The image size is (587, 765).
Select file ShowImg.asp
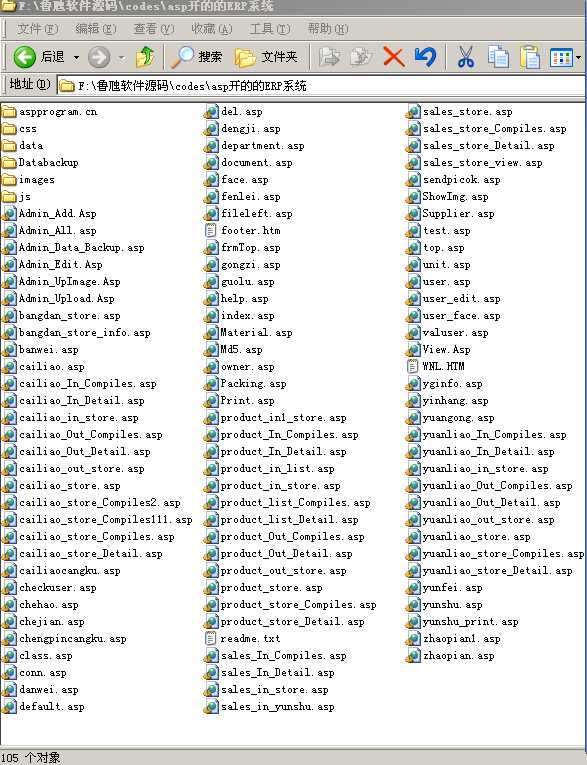(x=447, y=197)
